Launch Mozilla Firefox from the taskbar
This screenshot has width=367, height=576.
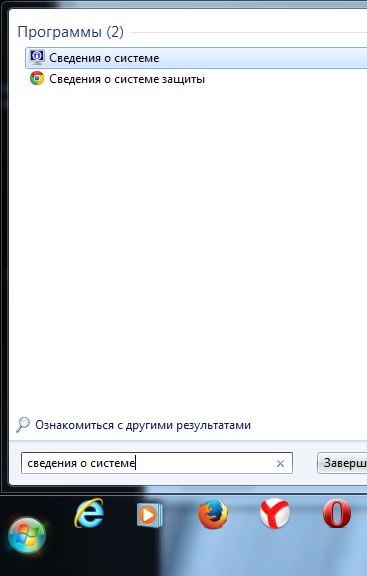click(x=213, y=514)
